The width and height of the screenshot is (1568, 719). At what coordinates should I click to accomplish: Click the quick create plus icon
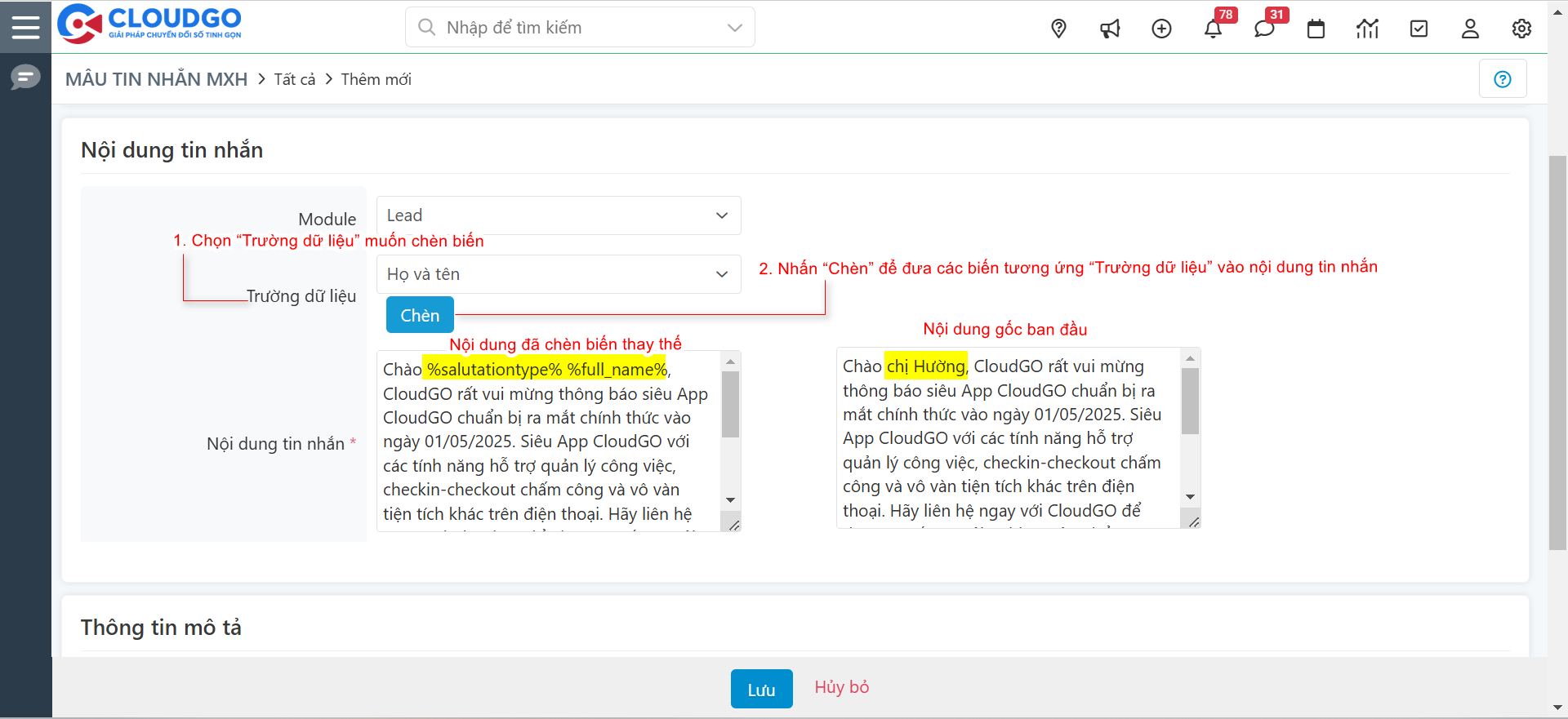click(1161, 29)
